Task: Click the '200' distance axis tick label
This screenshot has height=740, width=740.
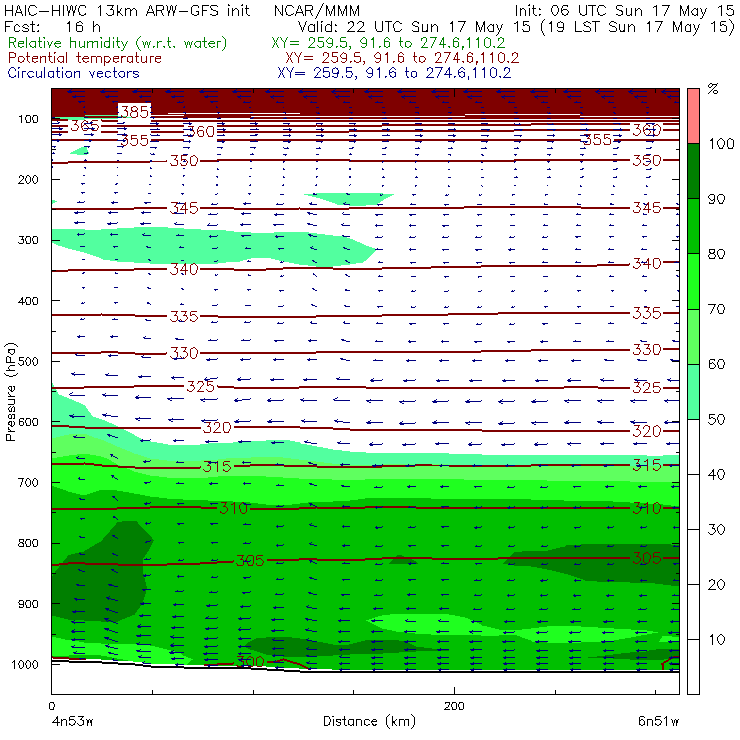Action: point(454,706)
